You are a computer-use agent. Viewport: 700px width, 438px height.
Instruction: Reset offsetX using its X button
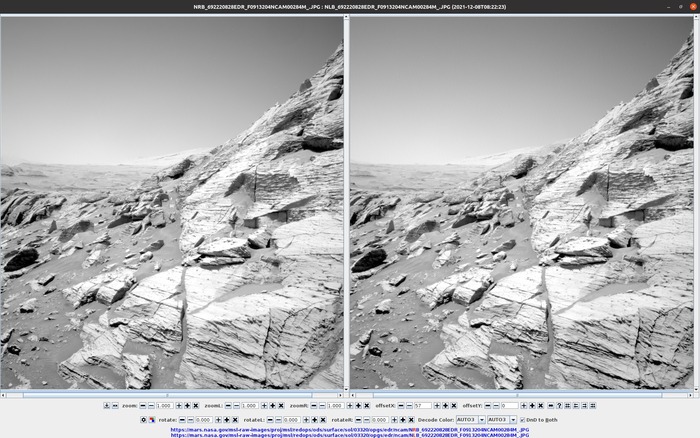454,406
